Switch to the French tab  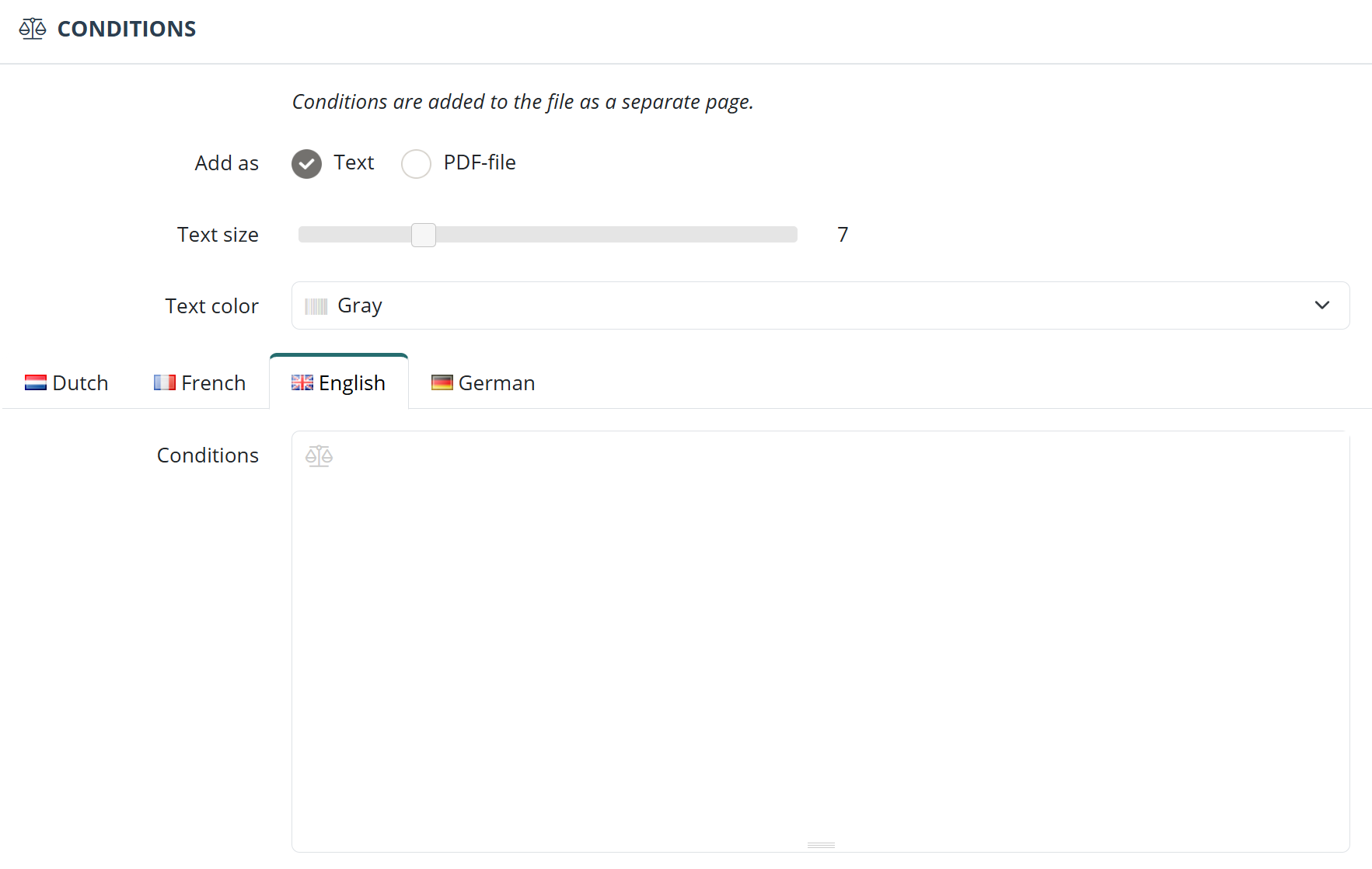pos(200,382)
